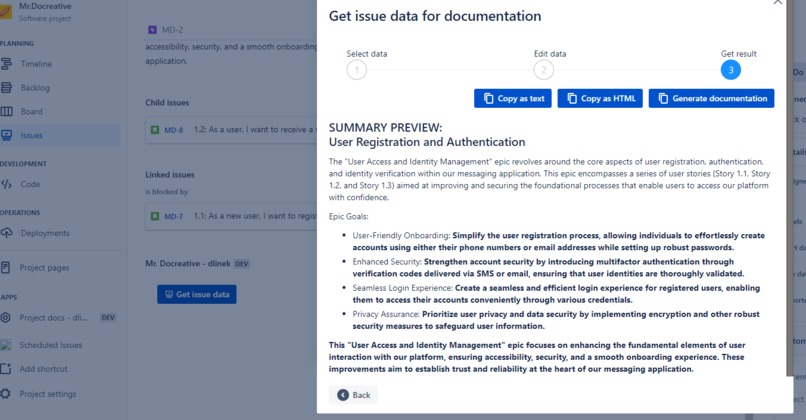
Task: Click the Project docs circle icon
Action: pos(5,318)
